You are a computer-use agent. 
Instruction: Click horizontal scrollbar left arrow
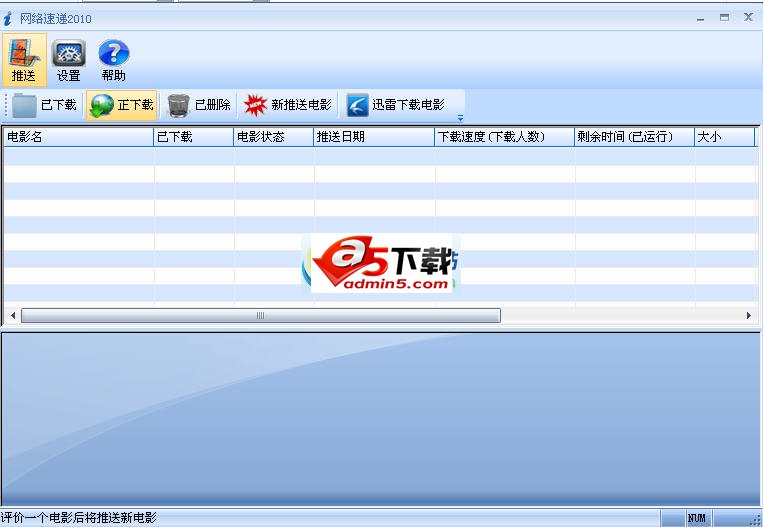tap(13, 315)
